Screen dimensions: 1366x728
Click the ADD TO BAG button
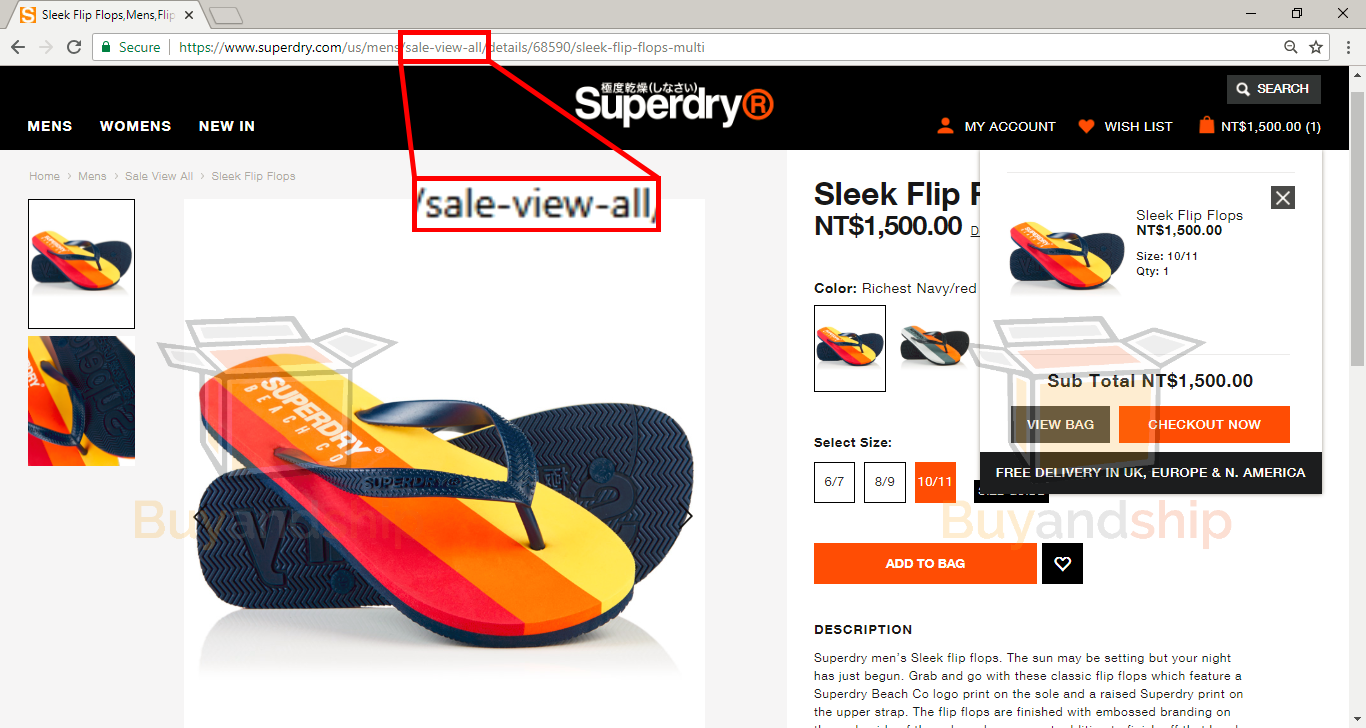(x=925, y=564)
